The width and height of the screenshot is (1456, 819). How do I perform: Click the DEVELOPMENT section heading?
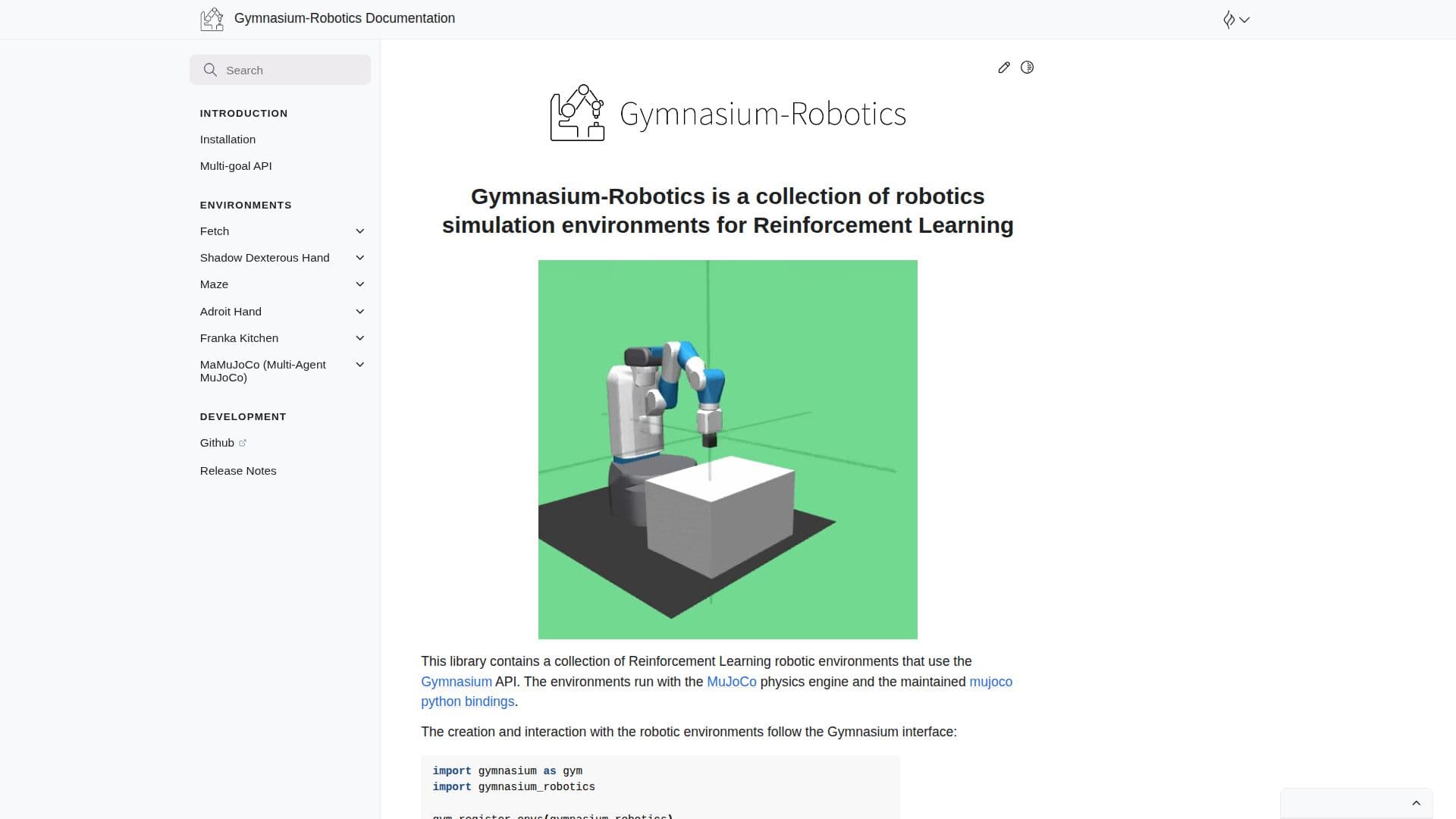tap(243, 417)
